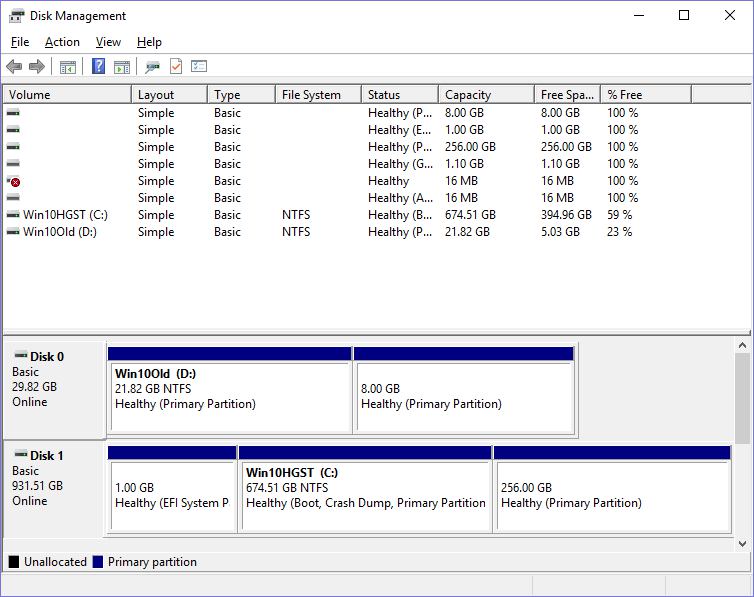Click the scroll up arrow of disk pane
This screenshot has width=754, height=597.
pos(742,346)
